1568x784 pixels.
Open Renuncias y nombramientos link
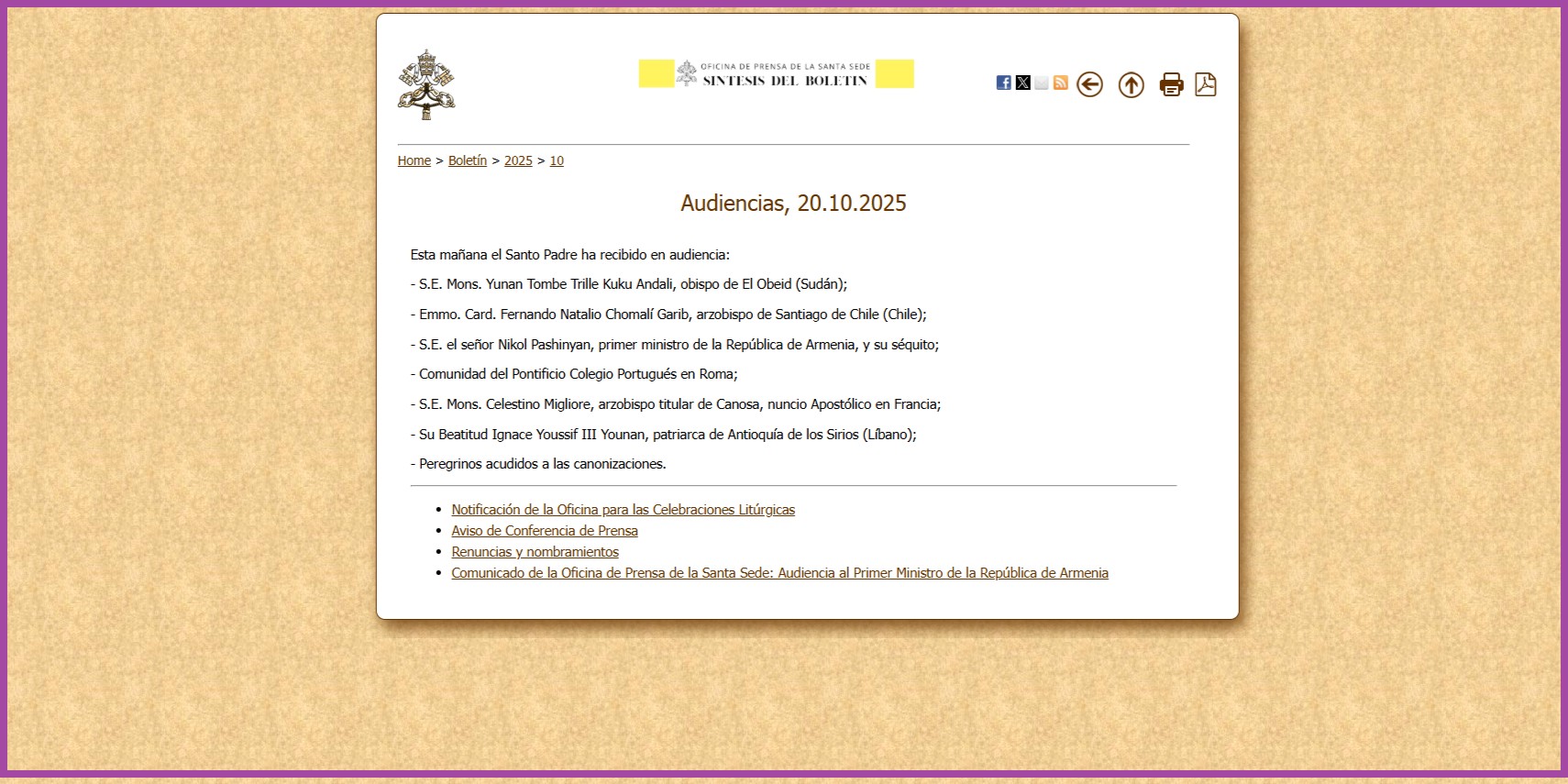pyautogui.click(x=536, y=552)
